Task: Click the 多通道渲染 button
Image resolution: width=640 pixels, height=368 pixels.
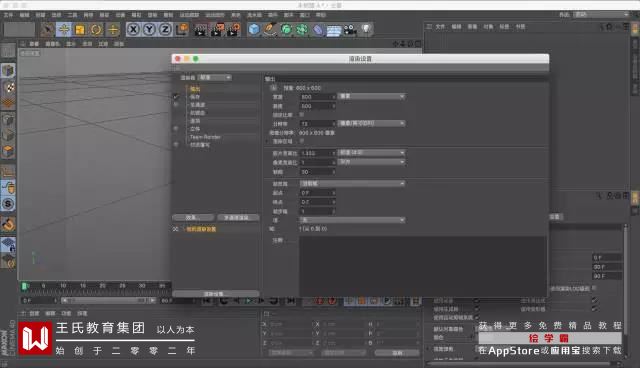Action: point(238,217)
